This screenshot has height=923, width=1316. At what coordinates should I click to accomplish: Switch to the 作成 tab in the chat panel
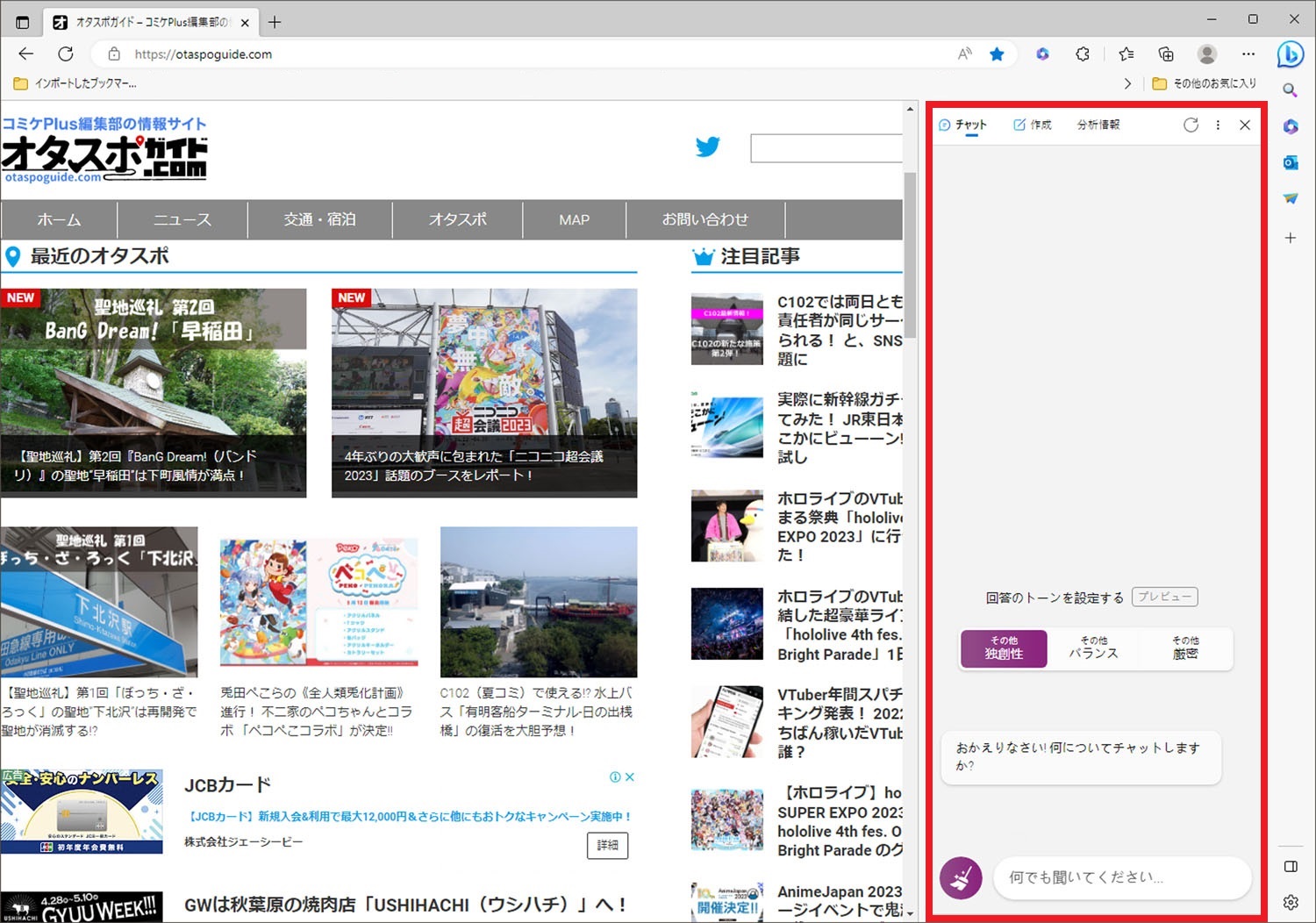pyautogui.click(x=1033, y=125)
